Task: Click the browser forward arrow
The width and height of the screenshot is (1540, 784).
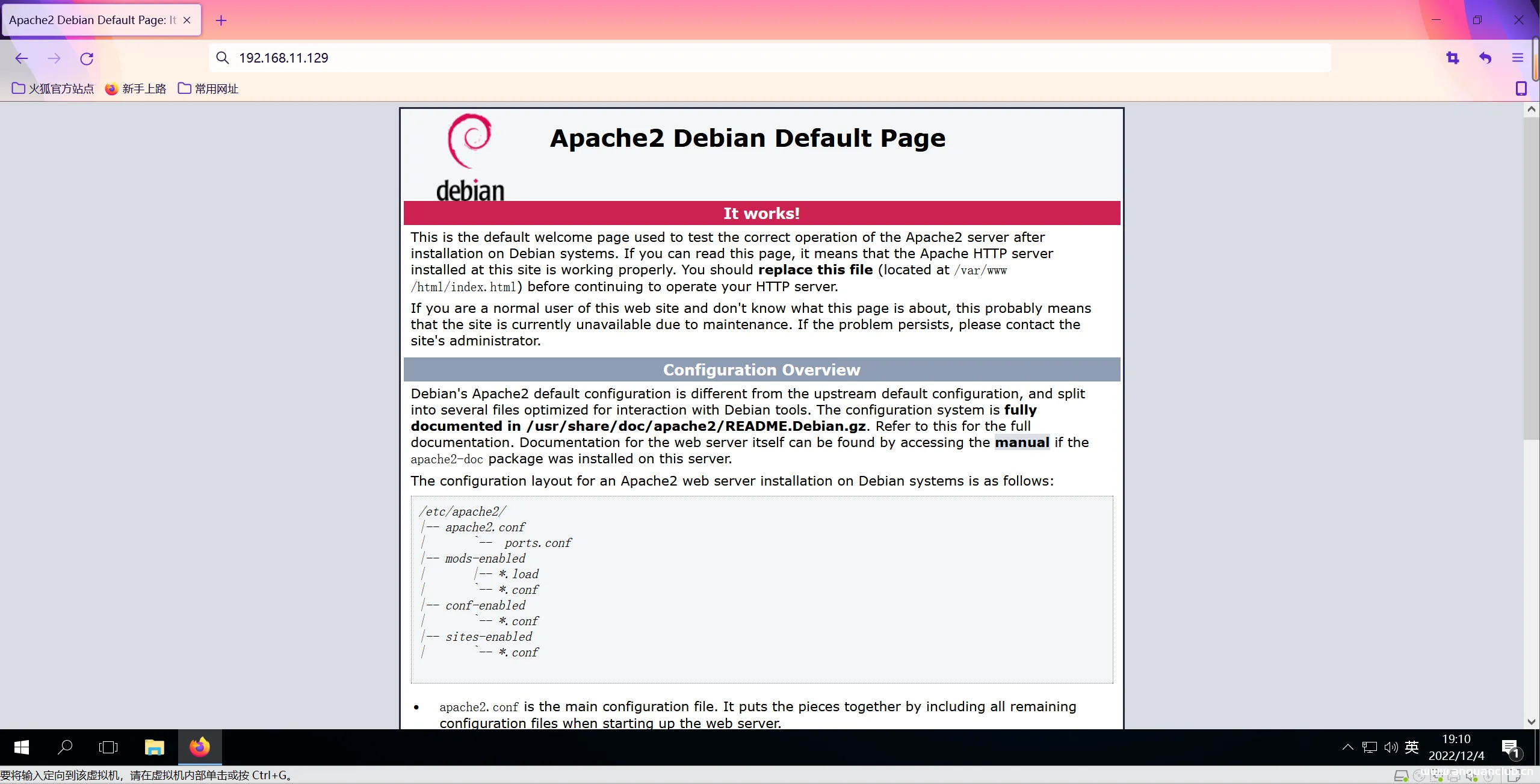Action: tap(54, 58)
